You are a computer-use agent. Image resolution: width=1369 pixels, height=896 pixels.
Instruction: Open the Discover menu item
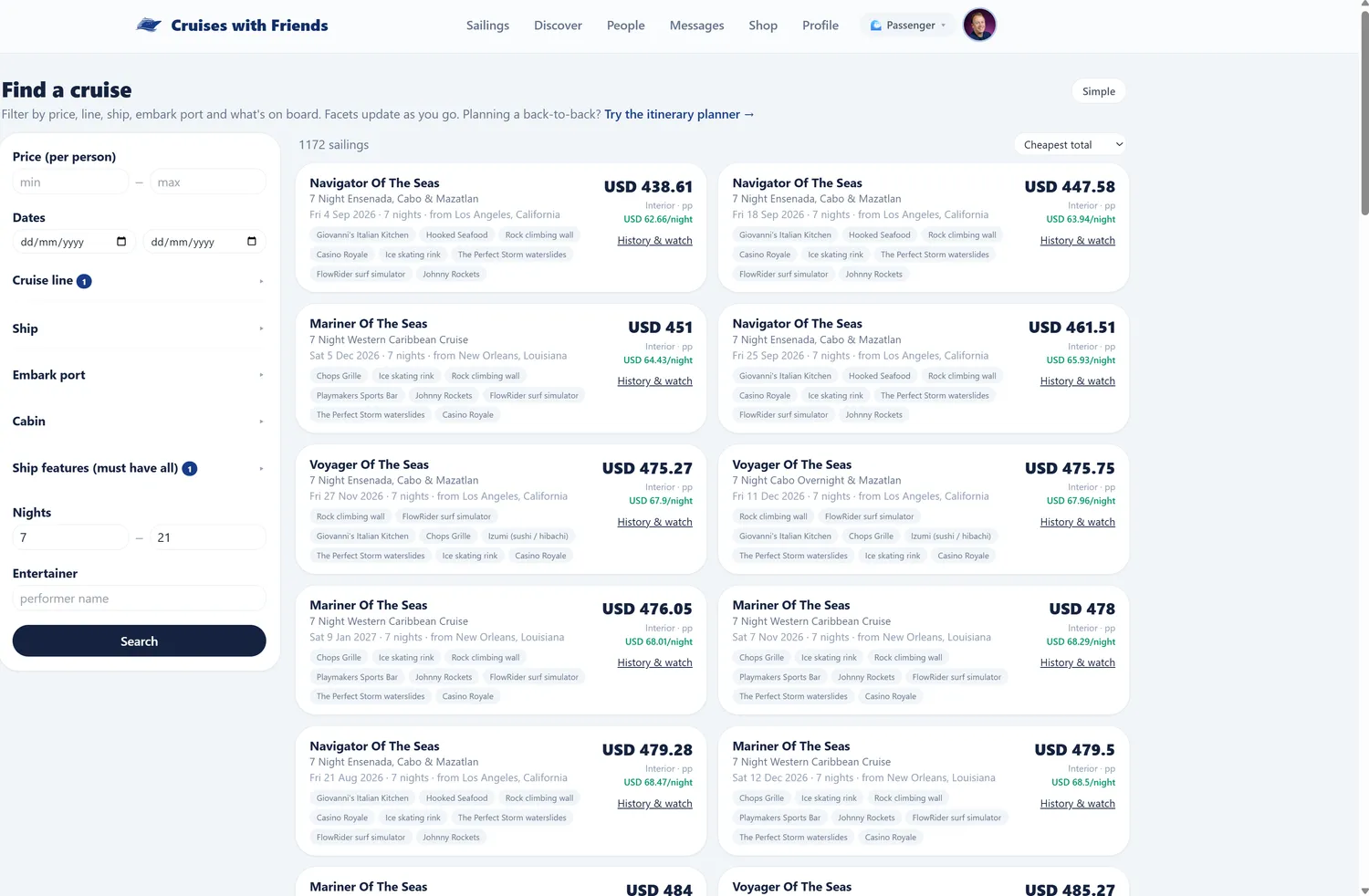[x=558, y=26]
